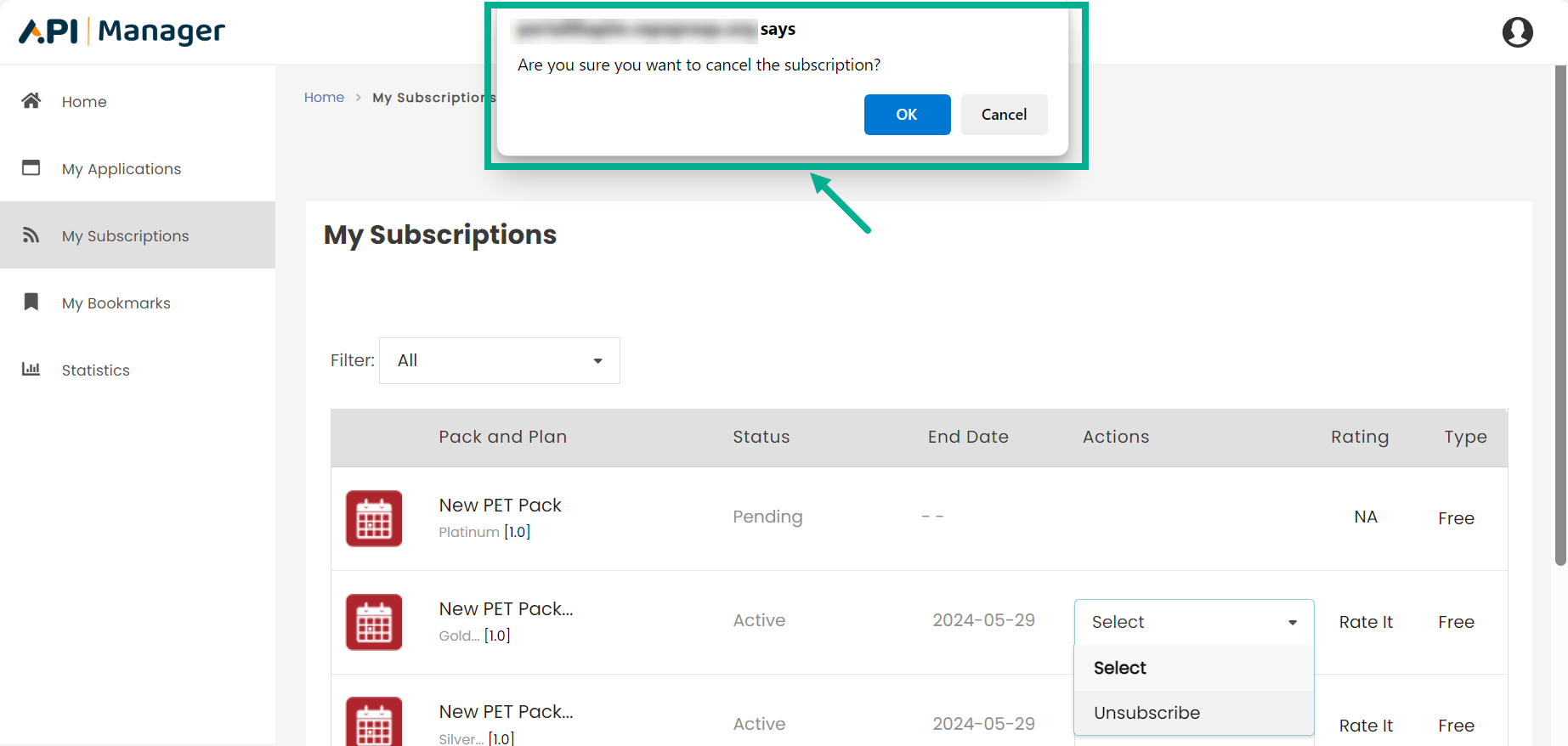Click the My Subscriptions feed icon

coord(31,235)
